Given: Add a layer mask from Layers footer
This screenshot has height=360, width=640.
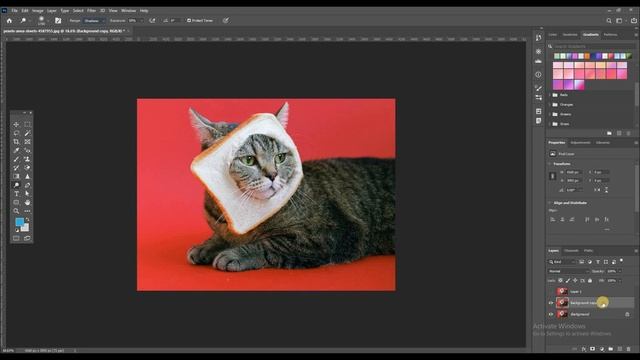Looking at the screenshot, I should pyautogui.click(x=592, y=349).
